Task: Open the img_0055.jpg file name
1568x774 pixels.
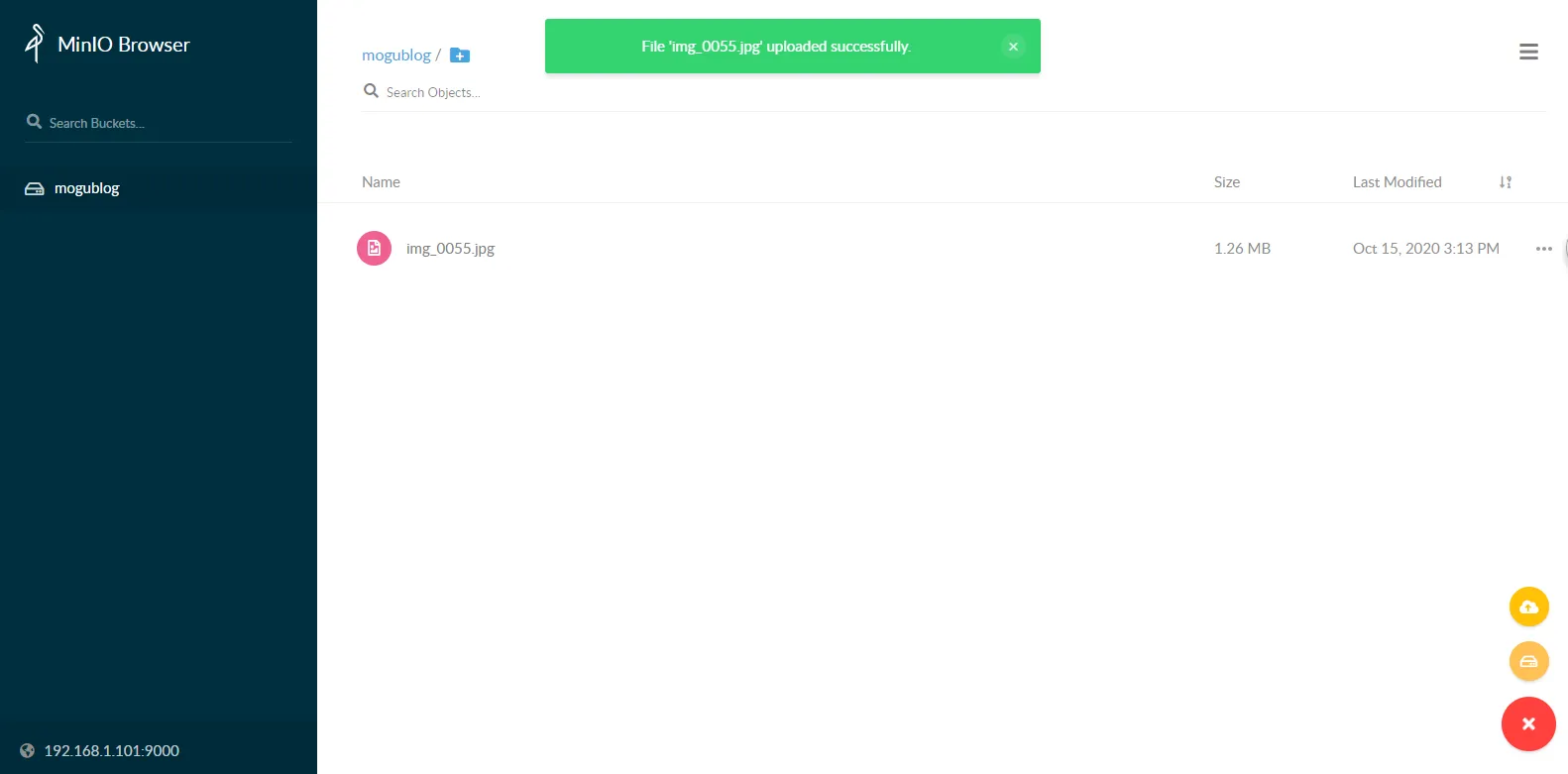Action: pyautogui.click(x=450, y=249)
